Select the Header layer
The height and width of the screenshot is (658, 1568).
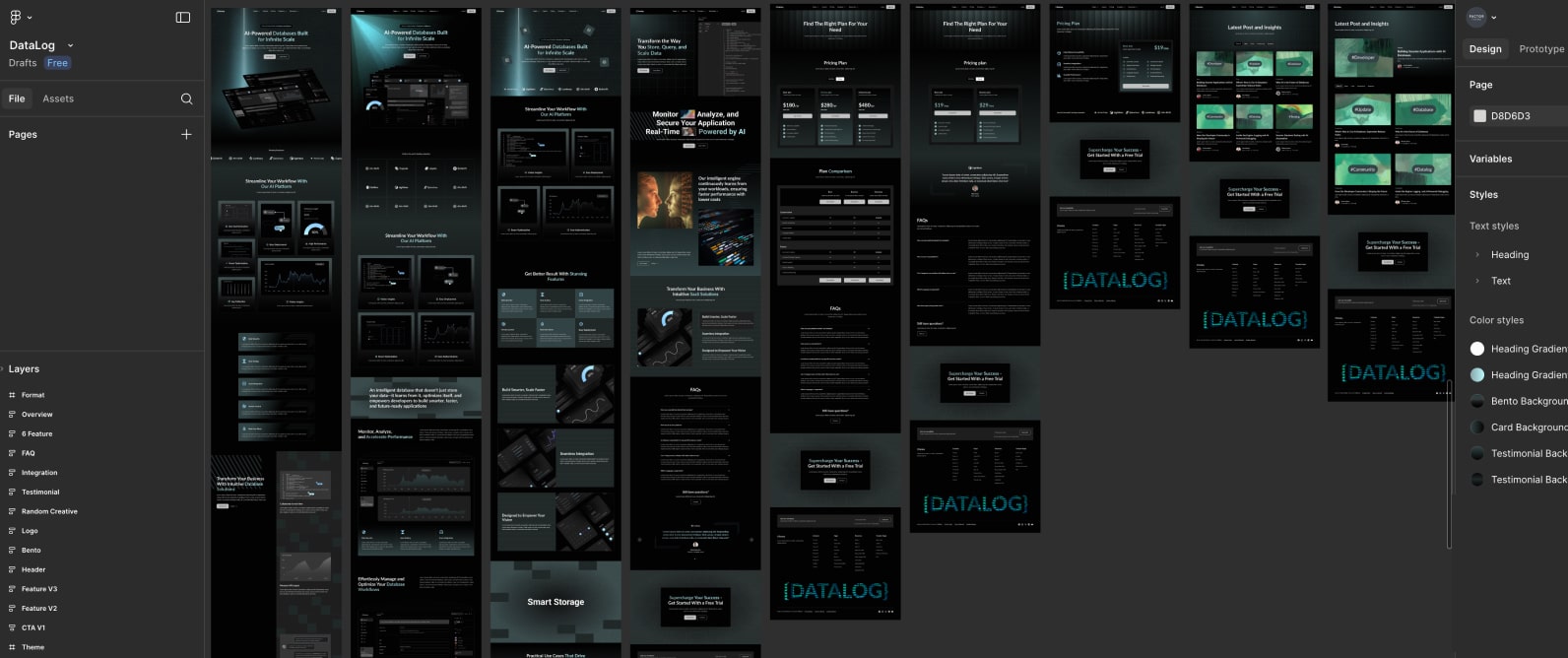click(x=33, y=569)
